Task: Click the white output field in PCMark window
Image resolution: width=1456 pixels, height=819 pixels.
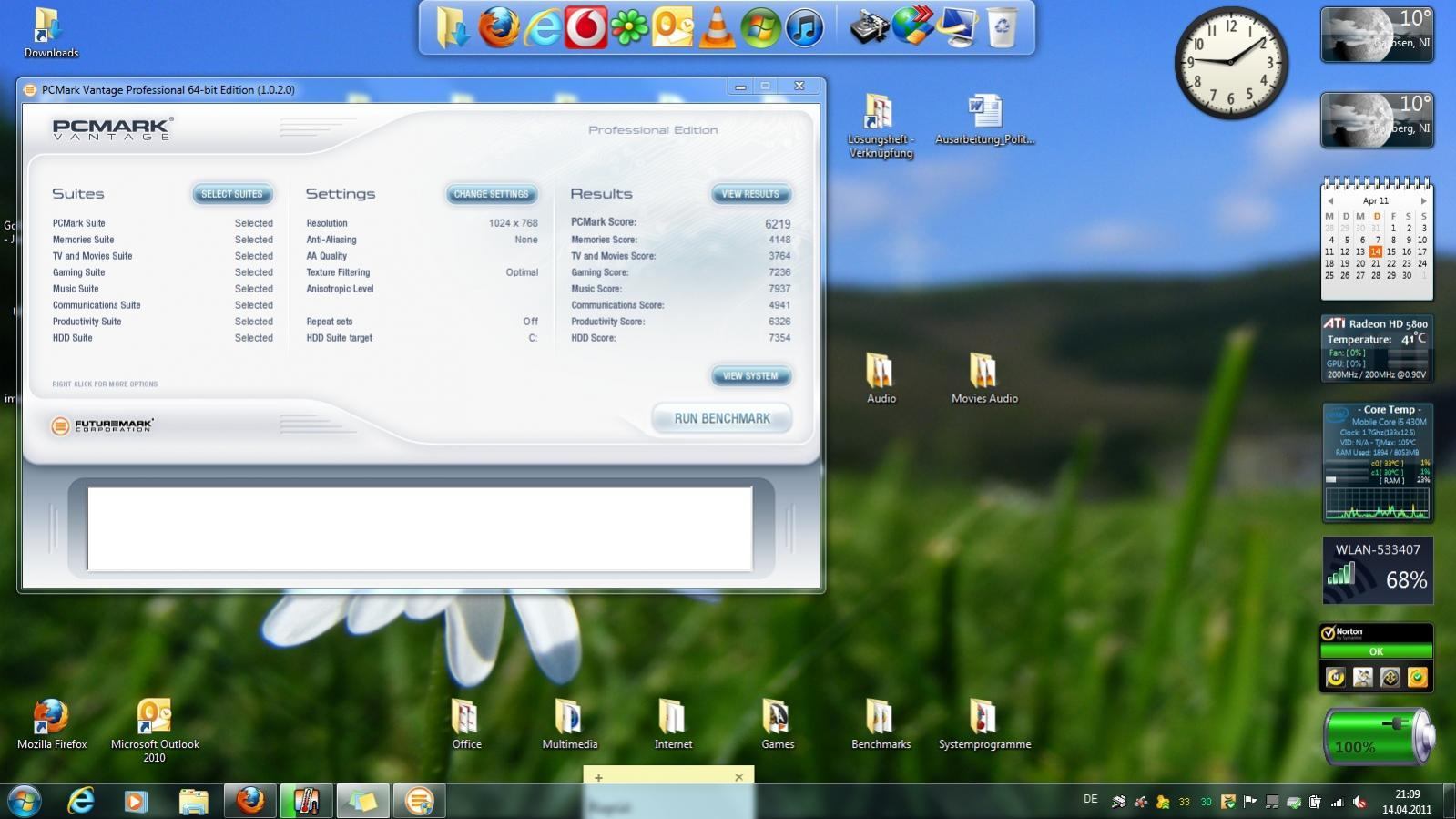Action: 420,528
